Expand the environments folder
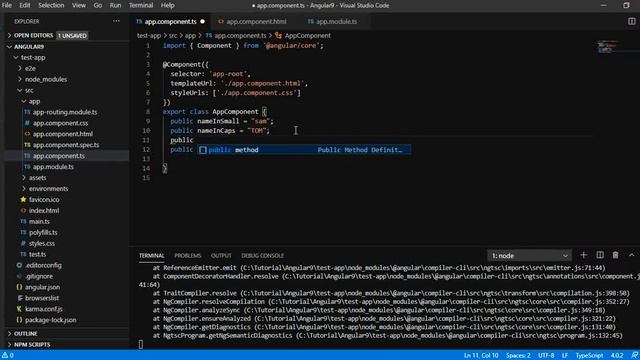This screenshot has height=360, width=640. (48, 189)
